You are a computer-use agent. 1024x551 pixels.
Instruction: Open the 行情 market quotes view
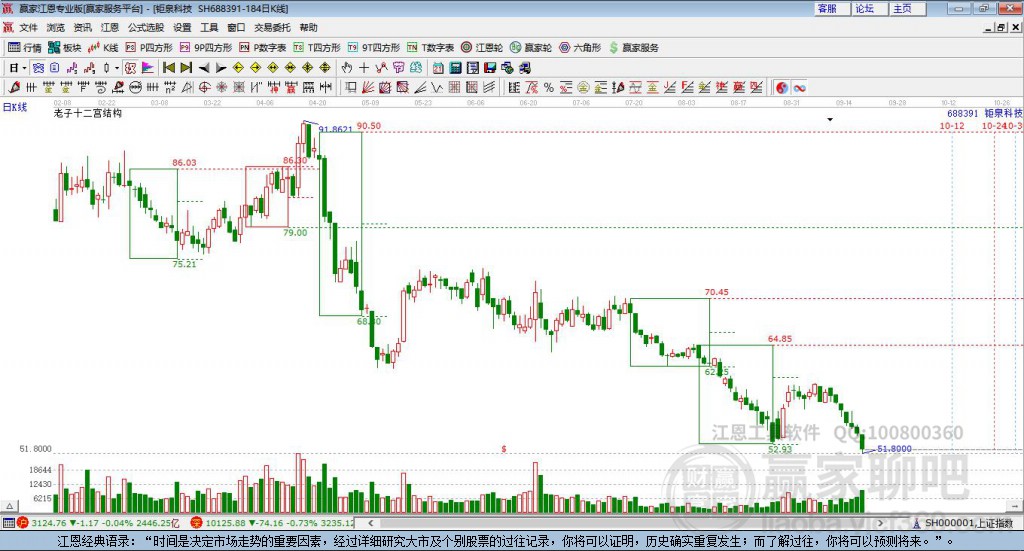point(24,48)
